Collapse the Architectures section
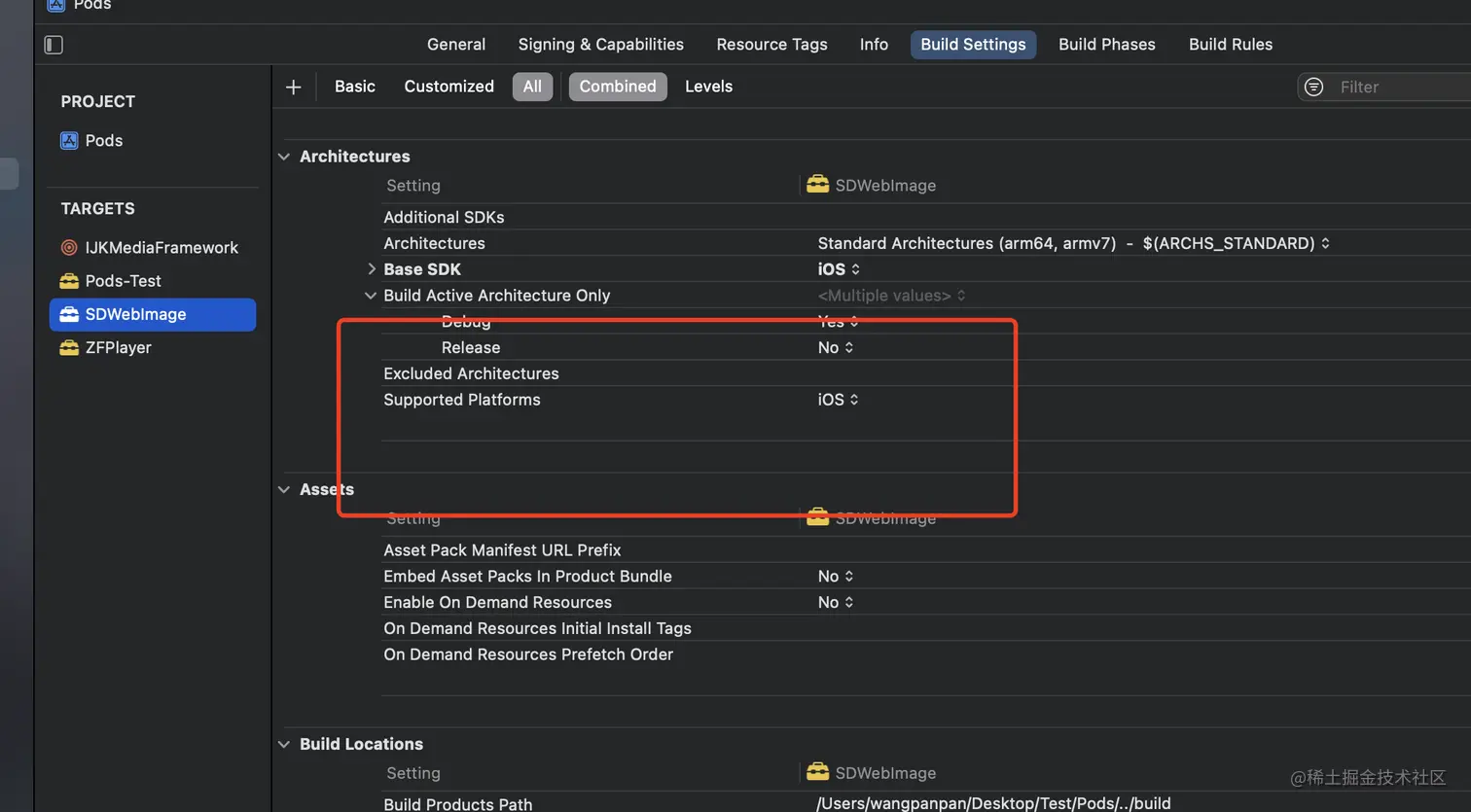 pos(284,157)
